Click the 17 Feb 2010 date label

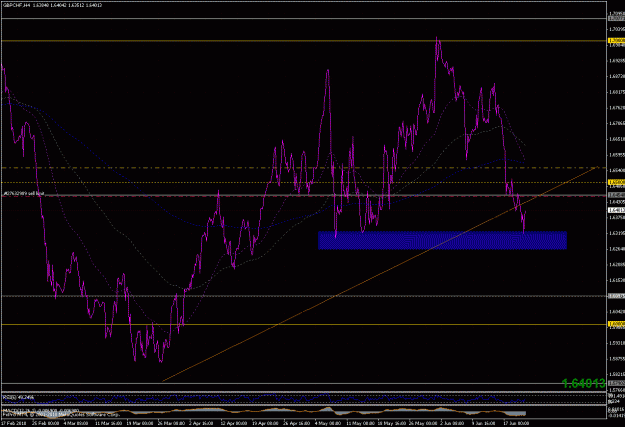tap(12, 423)
